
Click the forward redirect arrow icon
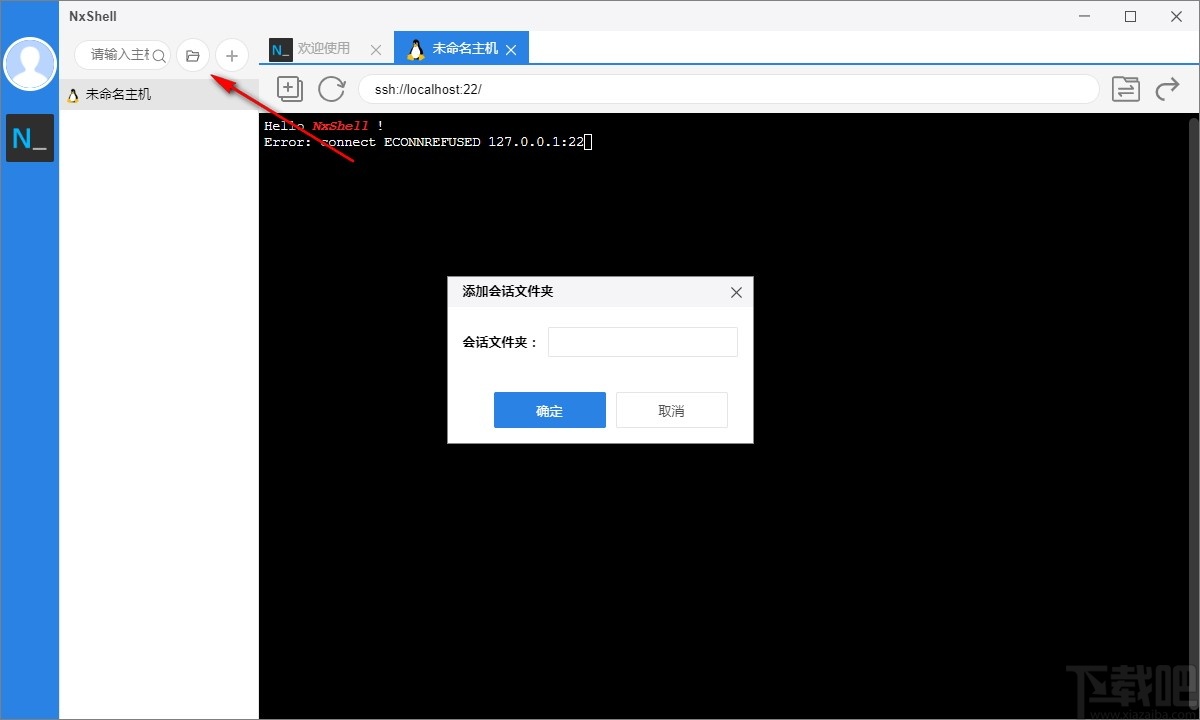coord(1166,89)
